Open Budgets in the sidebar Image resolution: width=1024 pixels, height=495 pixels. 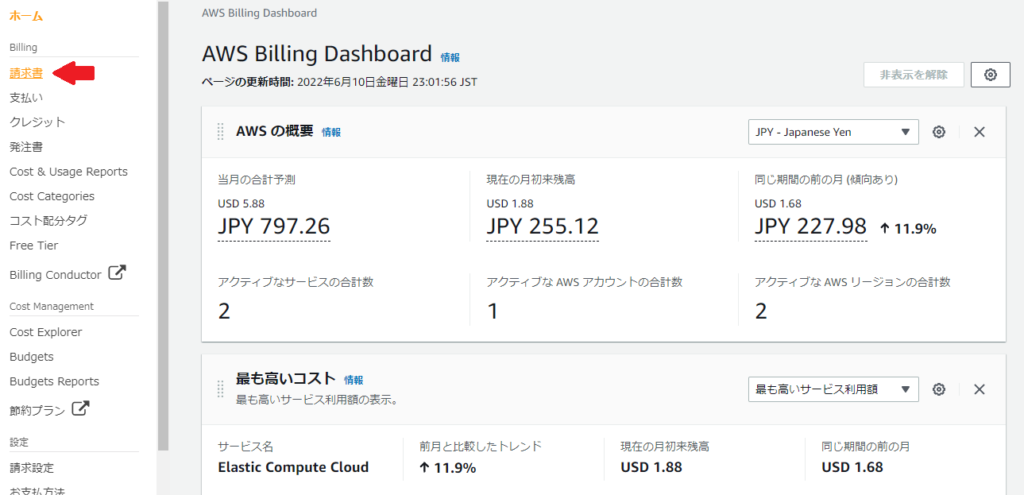click(x=31, y=357)
